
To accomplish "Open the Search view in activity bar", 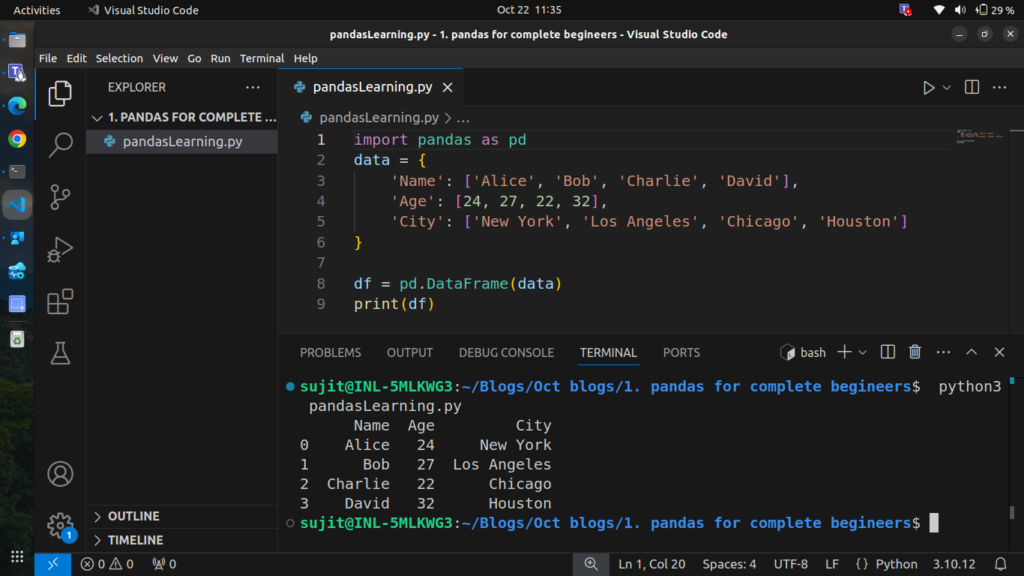I will [x=60, y=145].
